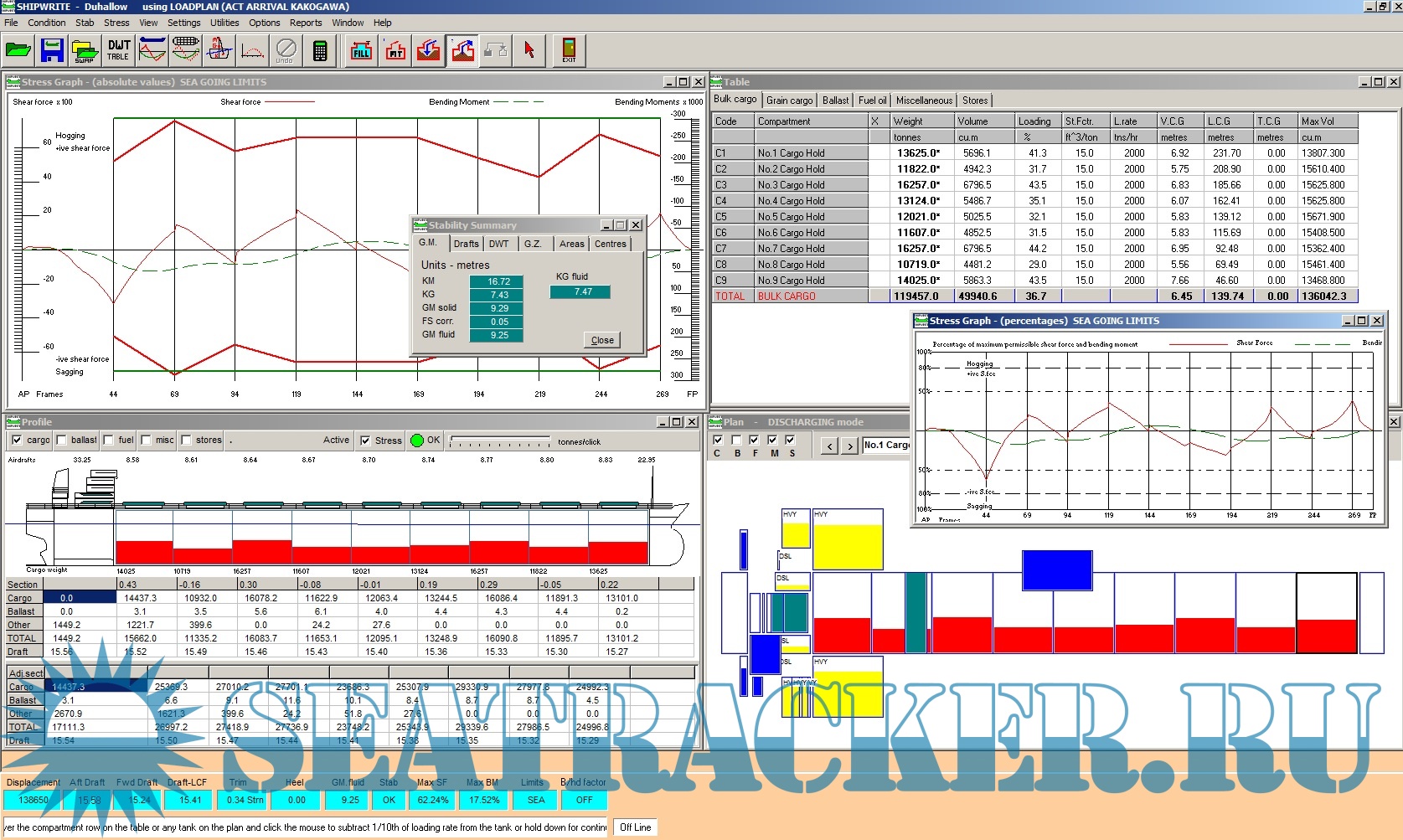The height and width of the screenshot is (840, 1403).
Task: Uncheck the Stress checkbox in Profile
Action: [365, 441]
